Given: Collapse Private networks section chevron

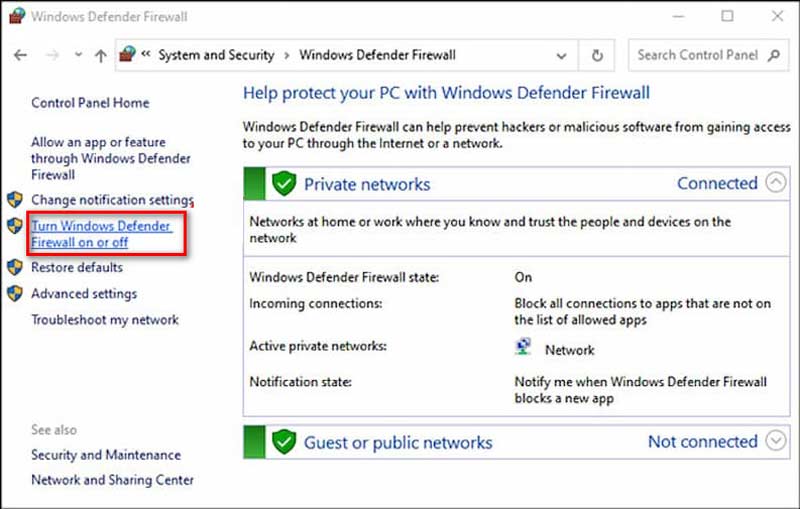Looking at the screenshot, I should click(776, 182).
